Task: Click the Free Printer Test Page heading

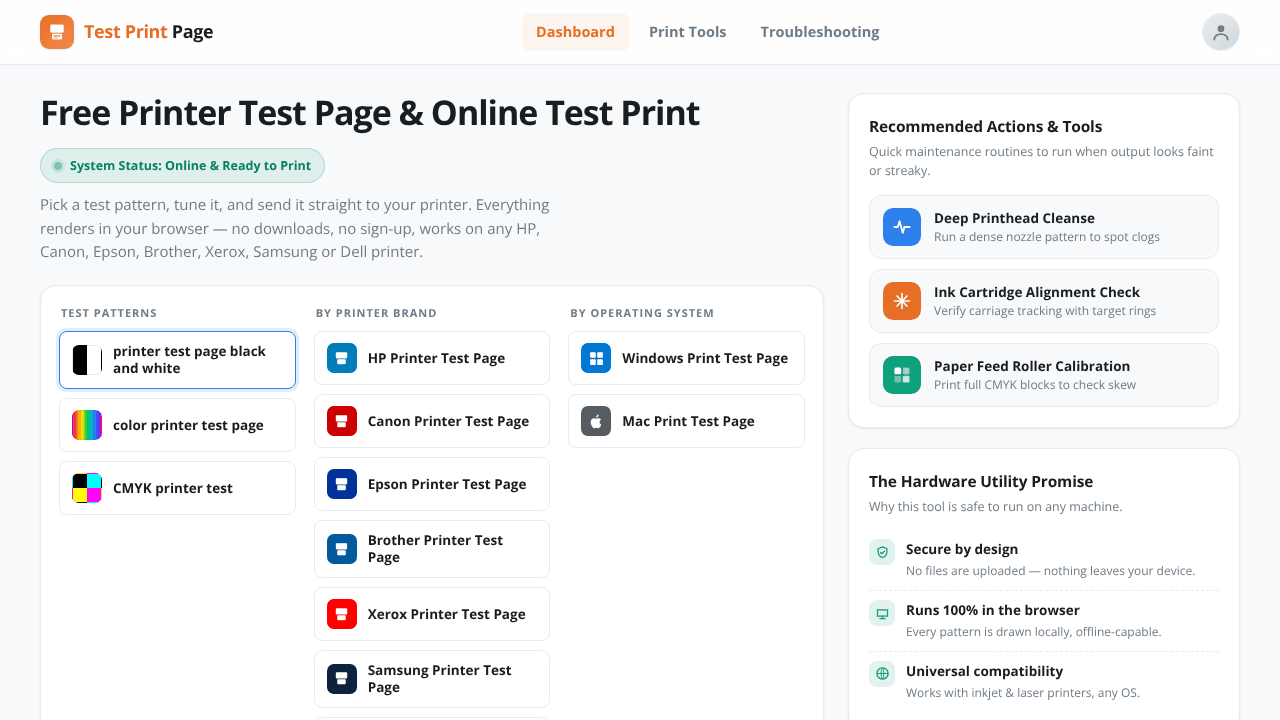Action: coord(370,113)
